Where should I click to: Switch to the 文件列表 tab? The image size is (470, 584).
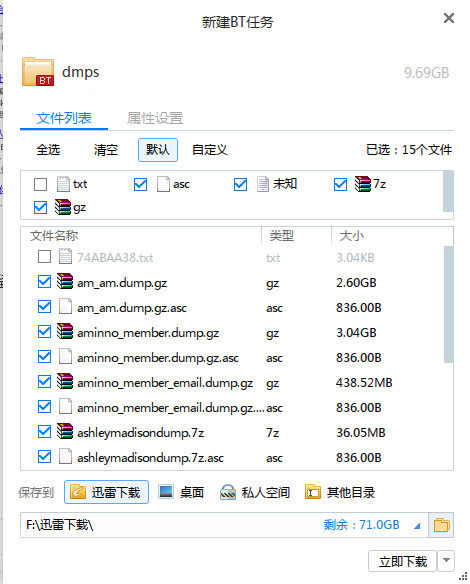coord(64,118)
